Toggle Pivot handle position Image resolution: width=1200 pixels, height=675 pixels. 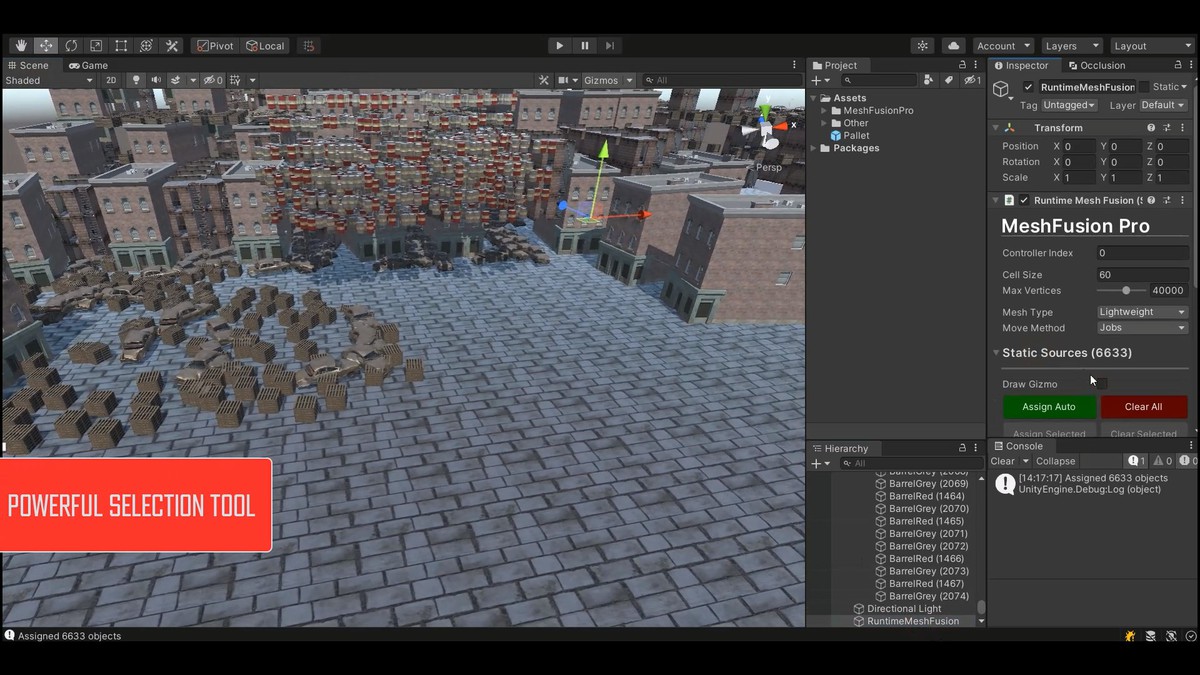tap(215, 46)
